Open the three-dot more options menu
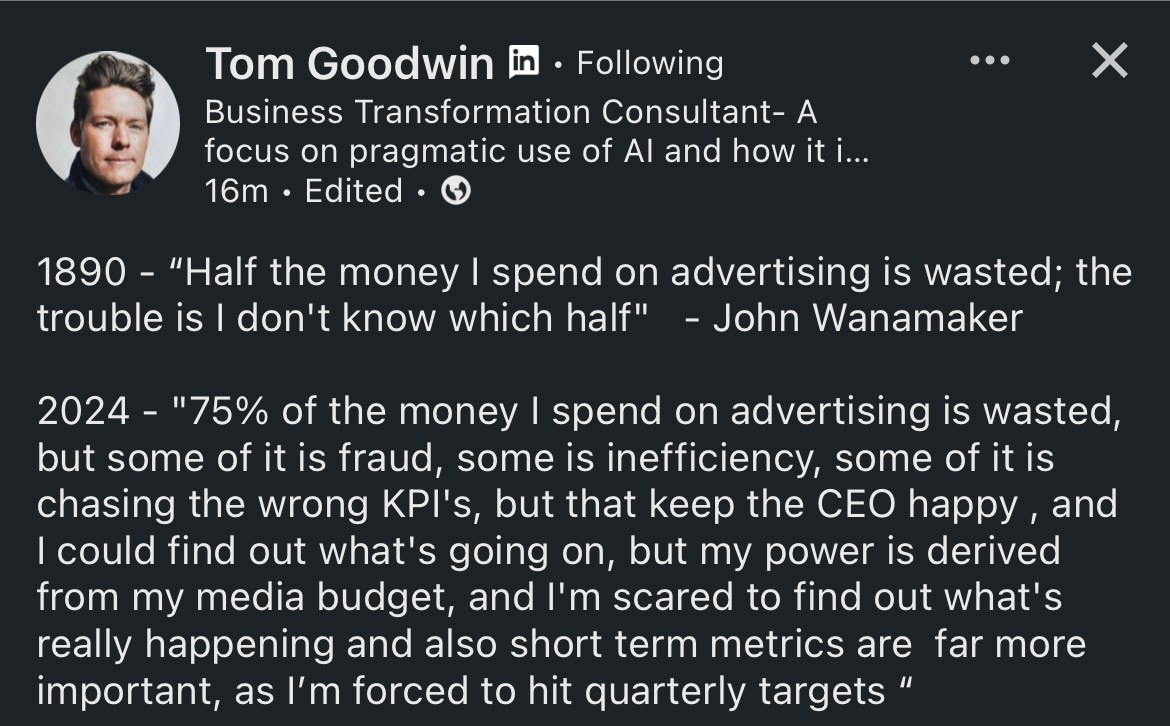This screenshot has width=1170, height=726. (x=989, y=60)
